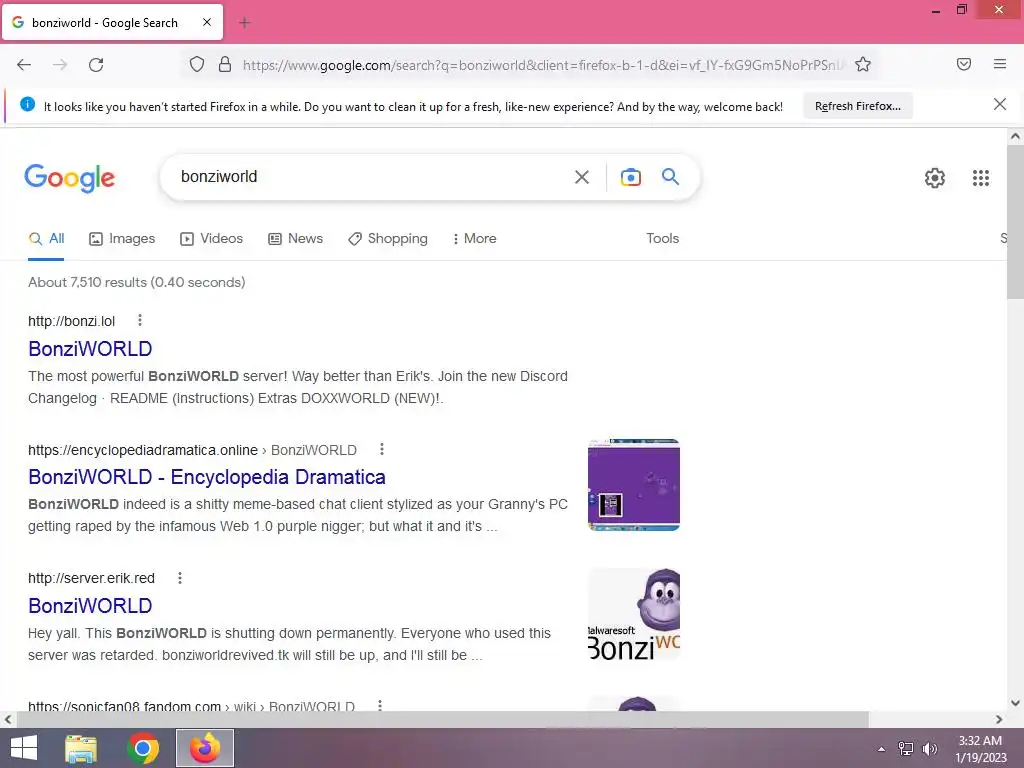
Task: Open the tracking protection shield icon
Action: coord(197,64)
